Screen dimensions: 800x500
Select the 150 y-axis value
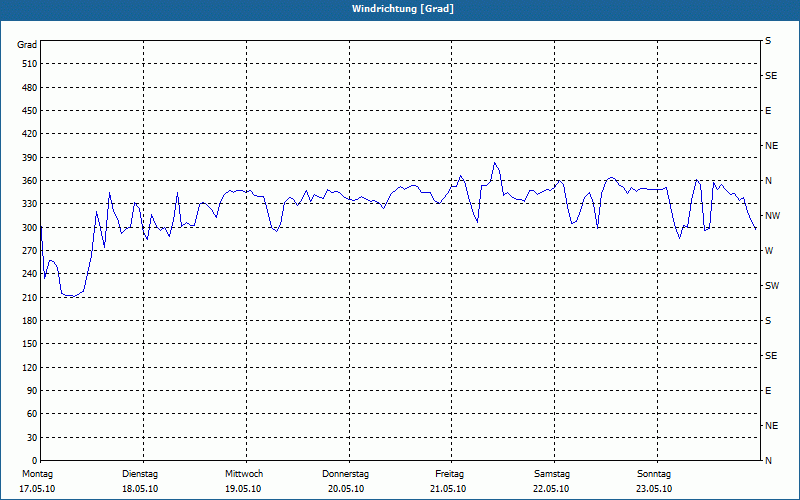tap(30, 344)
